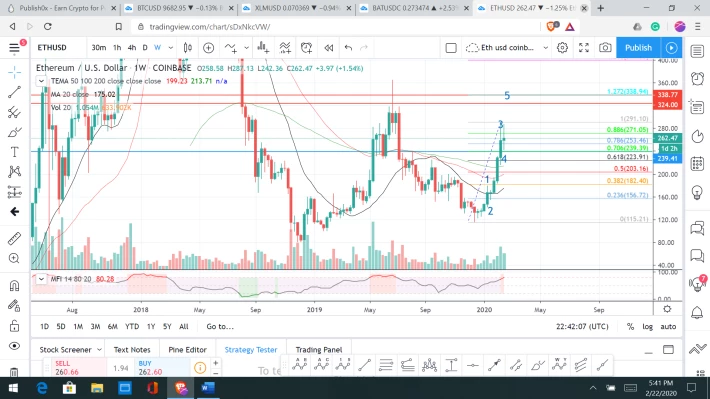
Task: Open the Trading Panel tab
Action: [x=319, y=350]
